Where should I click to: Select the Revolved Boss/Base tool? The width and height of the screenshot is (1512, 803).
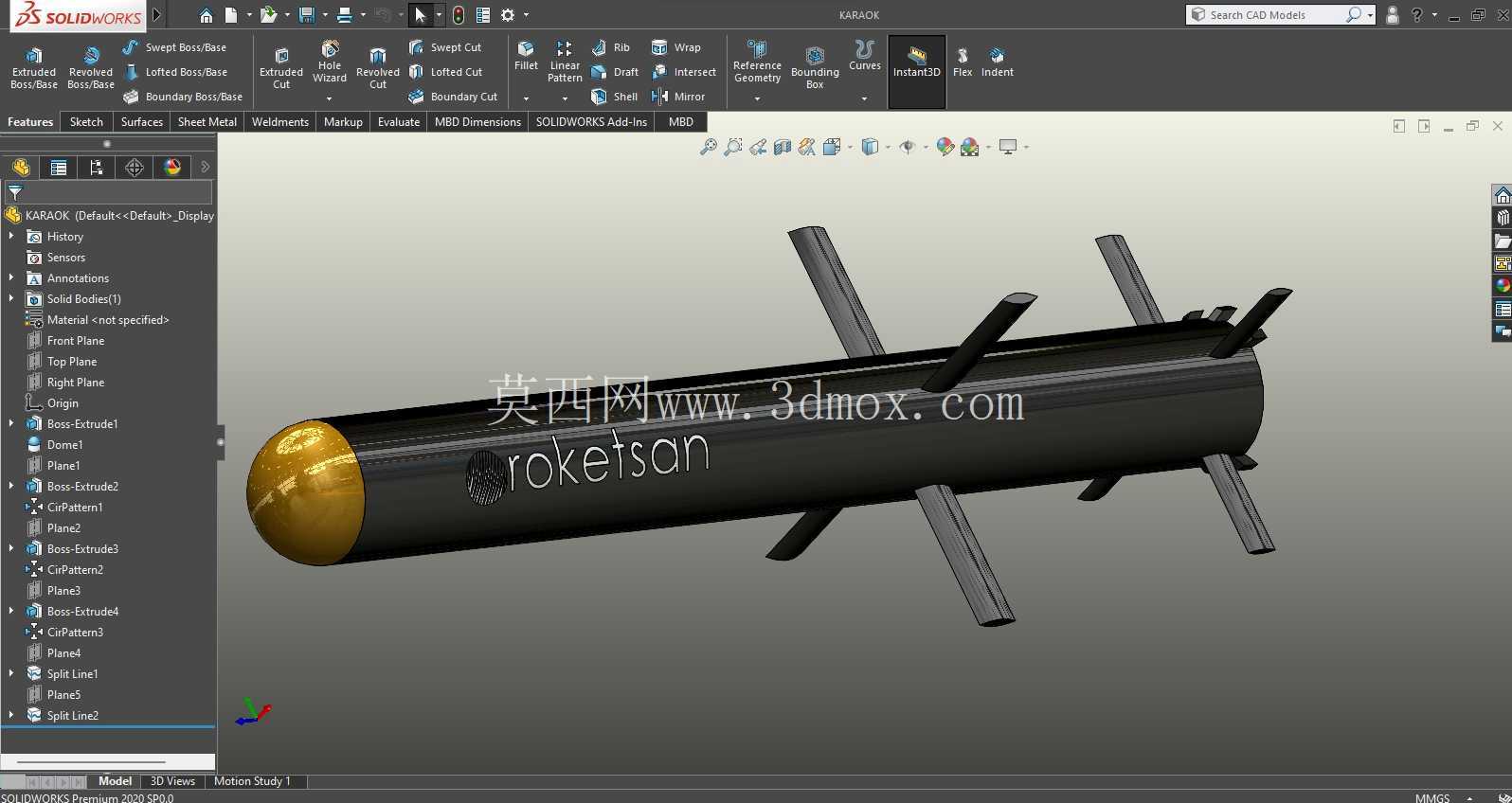point(91,67)
